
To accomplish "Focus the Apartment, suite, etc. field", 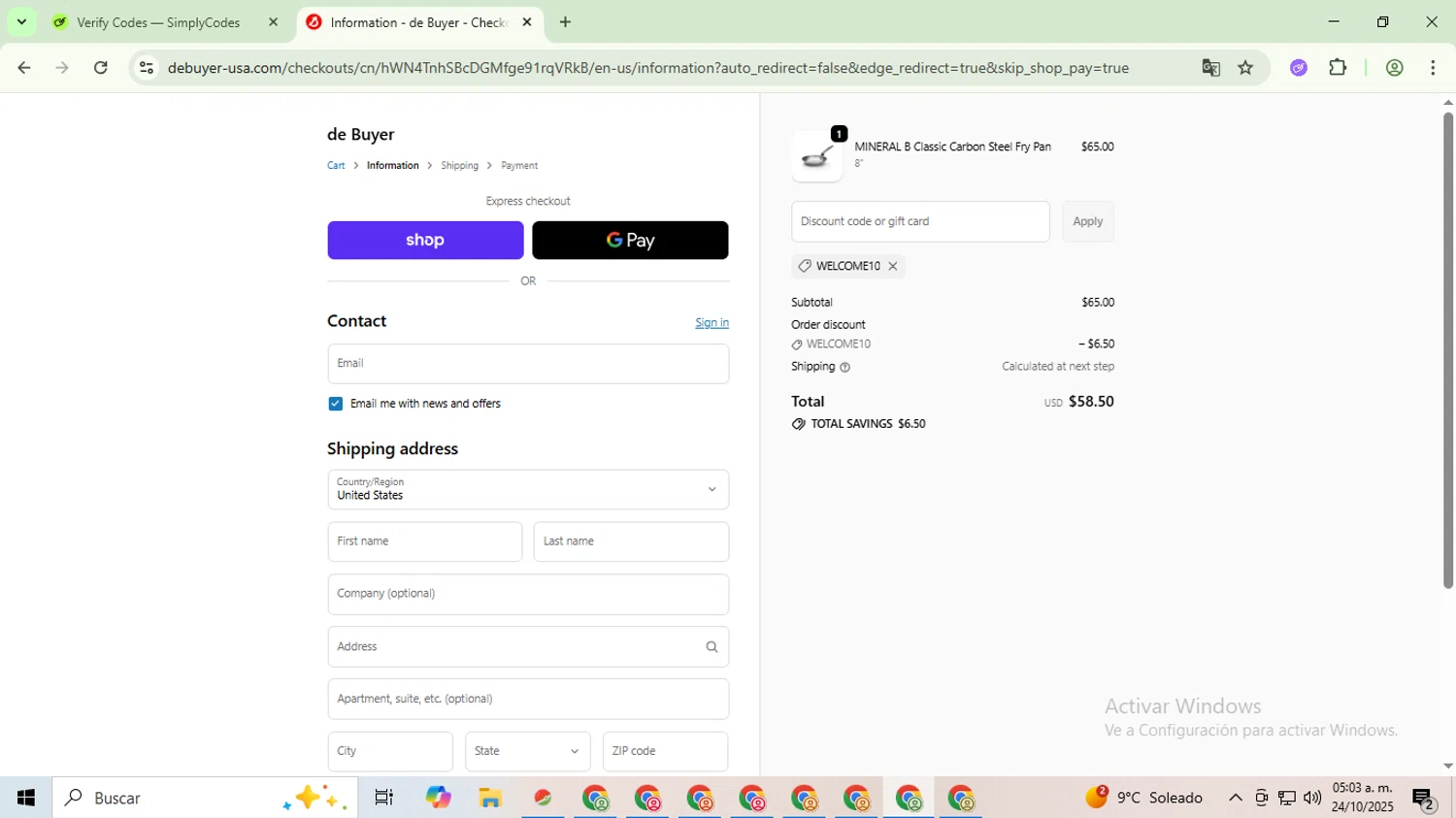I will tap(528, 700).
